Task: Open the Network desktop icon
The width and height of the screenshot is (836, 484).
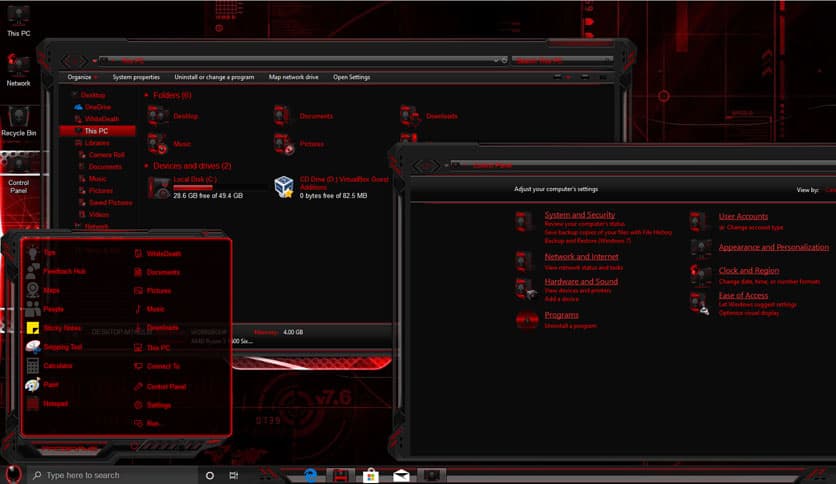Action: pyautogui.click(x=19, y=70)
